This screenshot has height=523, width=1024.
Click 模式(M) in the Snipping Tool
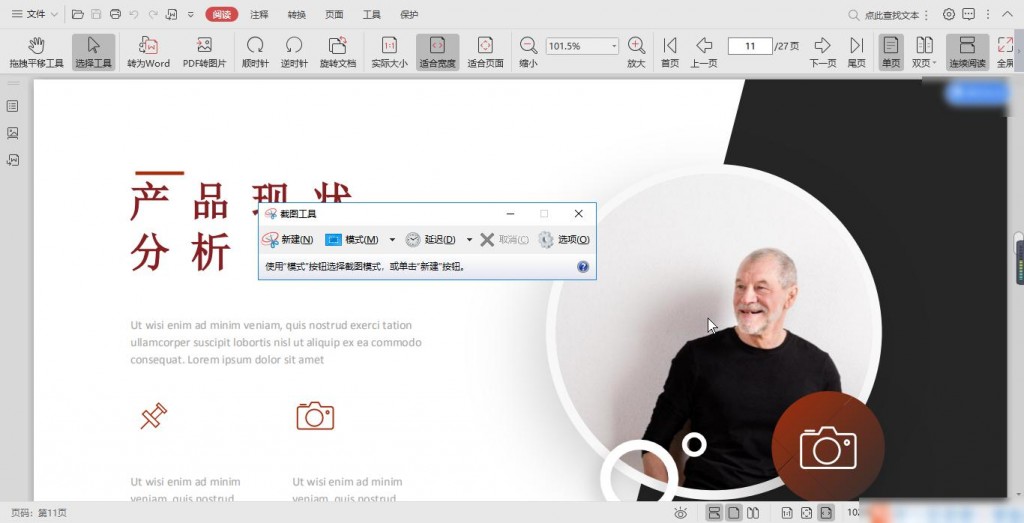(x=352, y=240)
